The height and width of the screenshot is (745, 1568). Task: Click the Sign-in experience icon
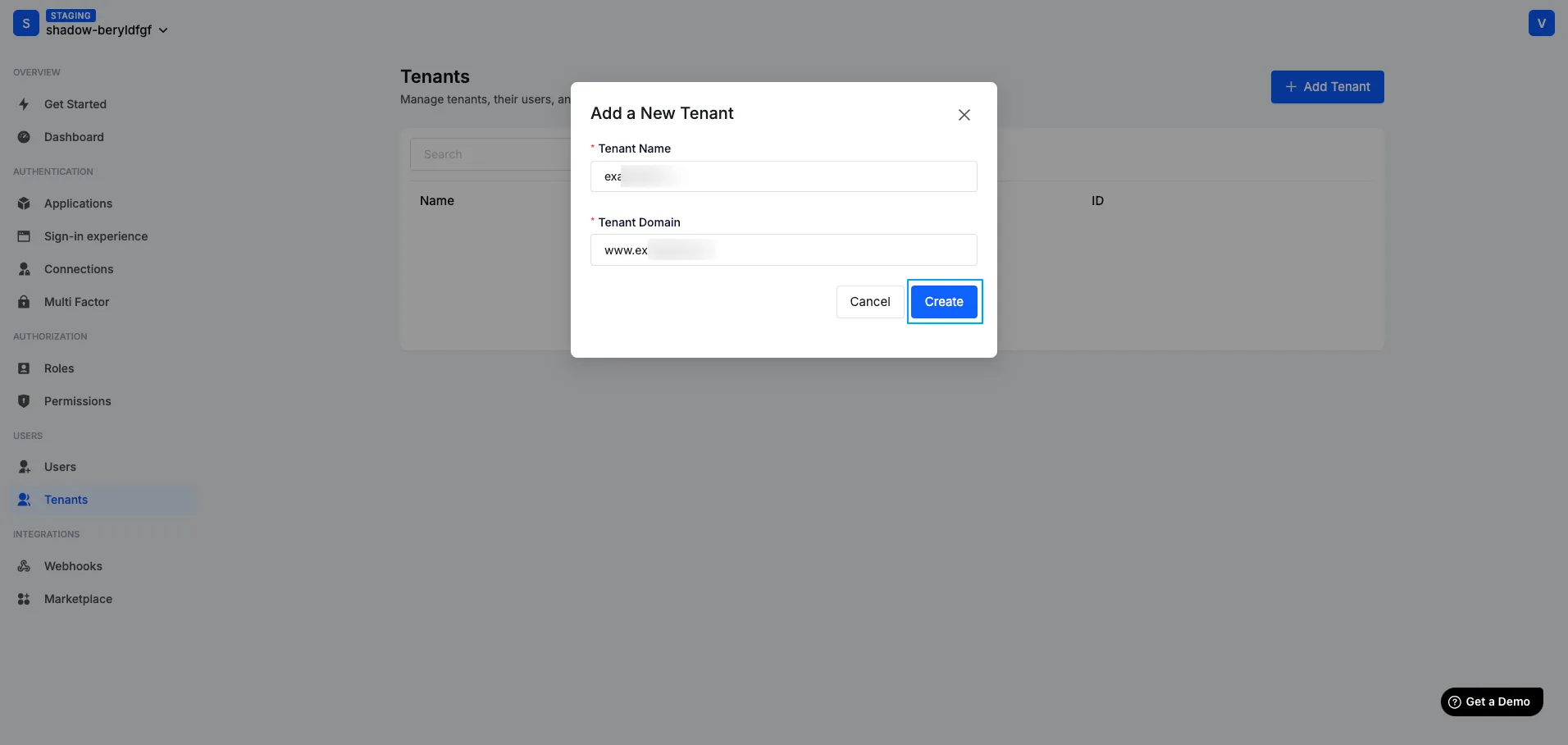click(x=24, y=236)
